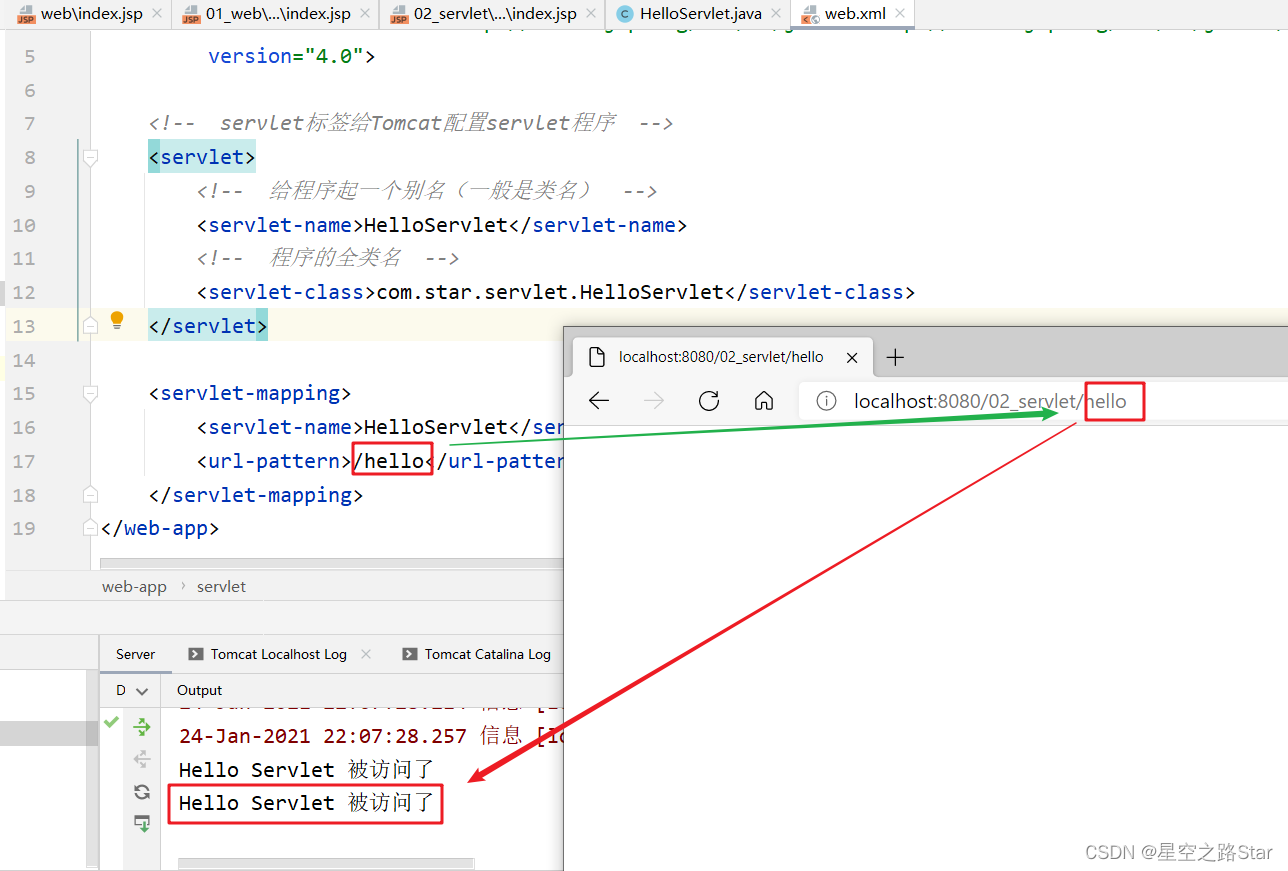Close the 01_web index.jsp tab

[365, 14]
